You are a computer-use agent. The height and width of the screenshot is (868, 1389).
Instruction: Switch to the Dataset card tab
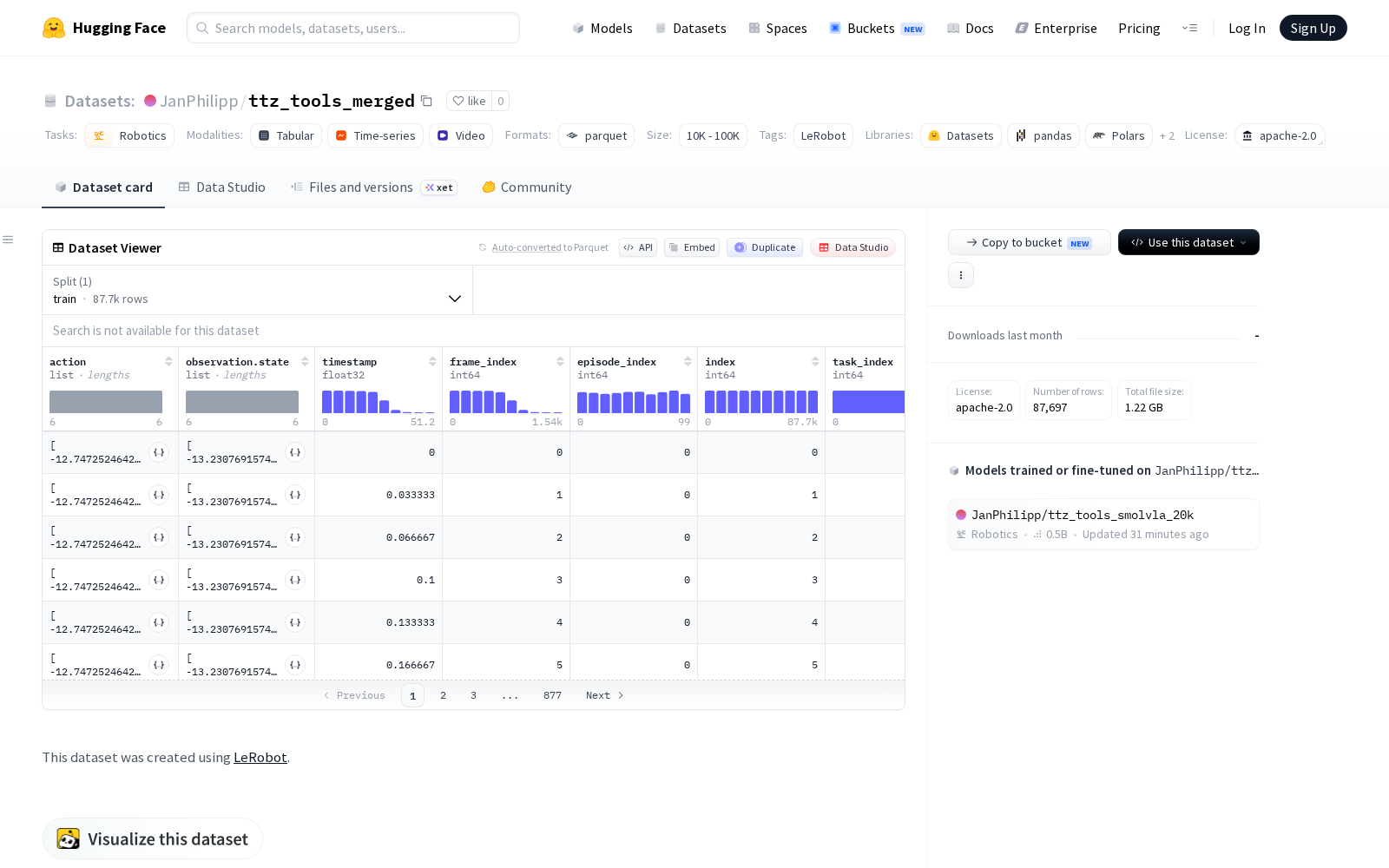click(103, 187)
